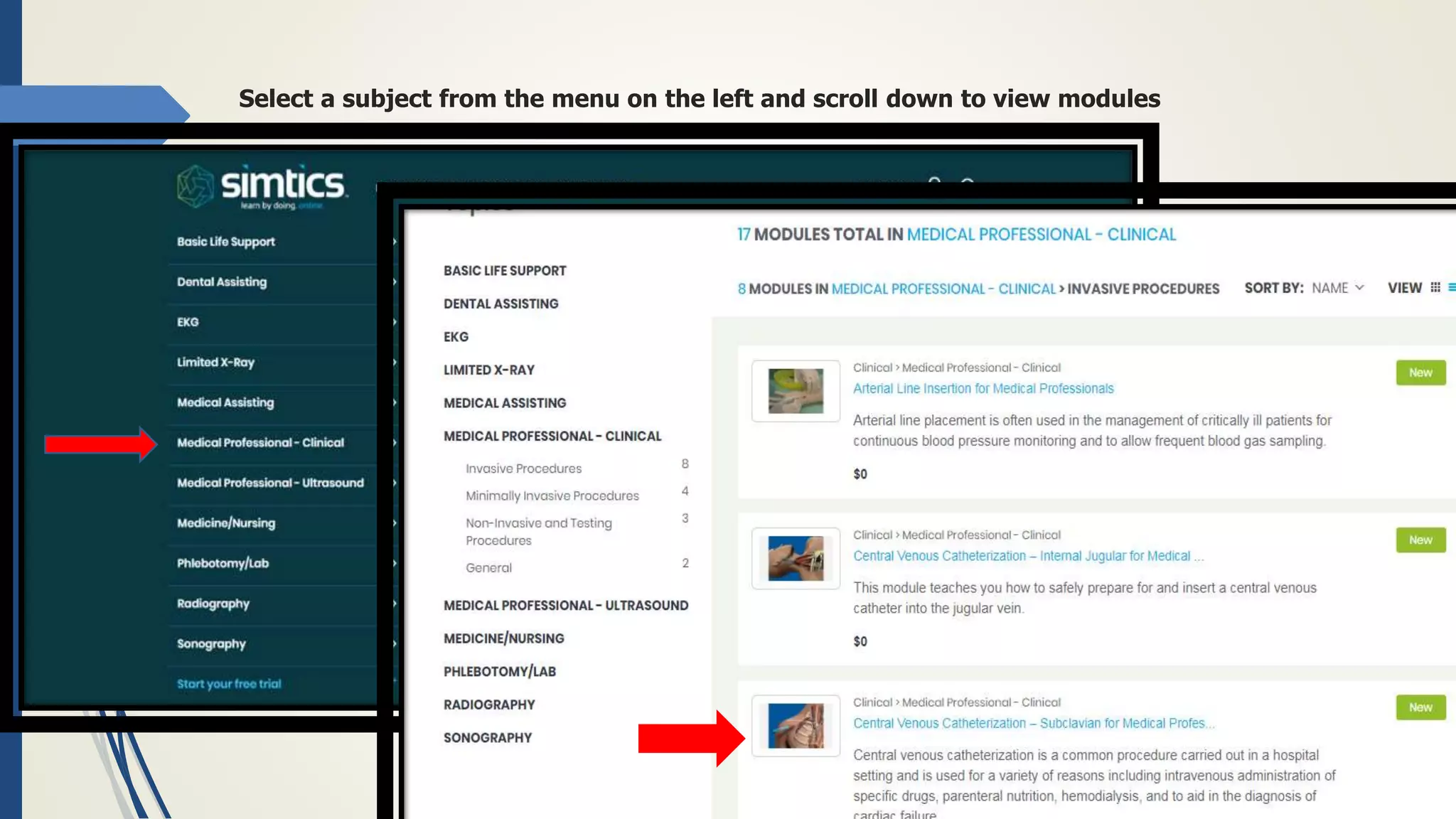Click New badge on Subclavian module
Screen dimensions: 1456x819
click(x=1420, y=707)
